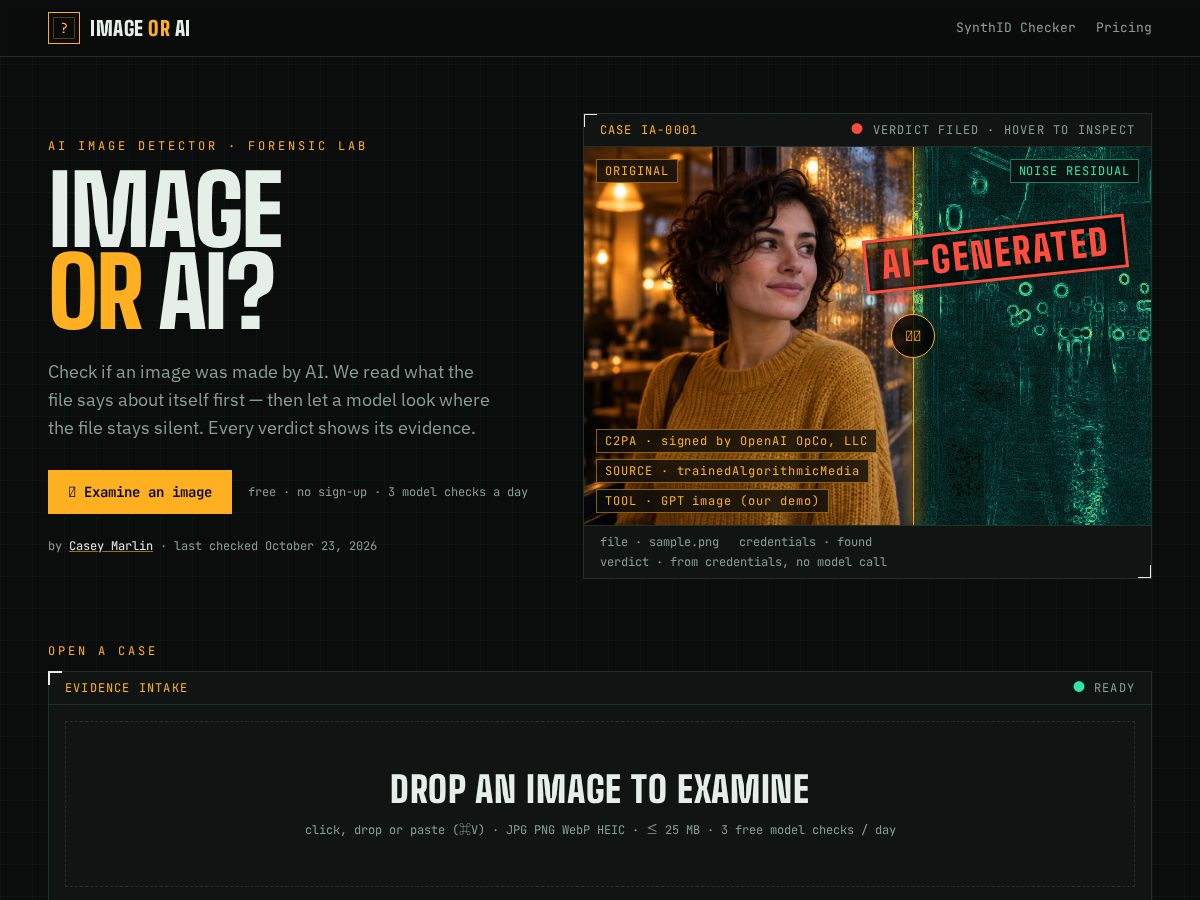Click the drop zone to upload image

coord(600,804)
